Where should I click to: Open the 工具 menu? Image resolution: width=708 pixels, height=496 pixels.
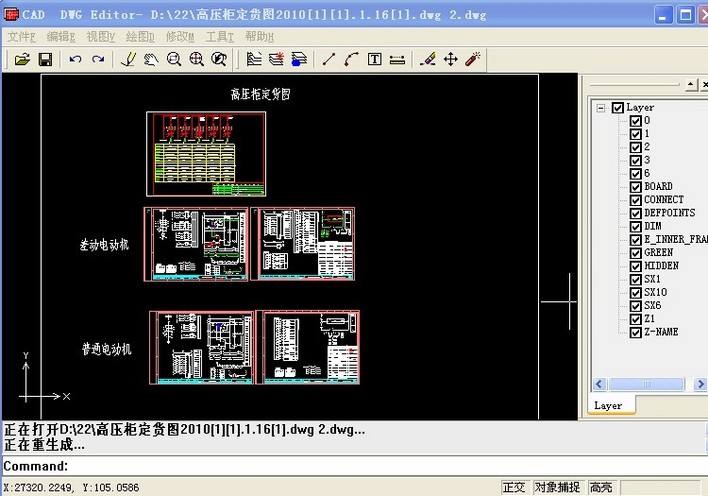click(220, 37)
